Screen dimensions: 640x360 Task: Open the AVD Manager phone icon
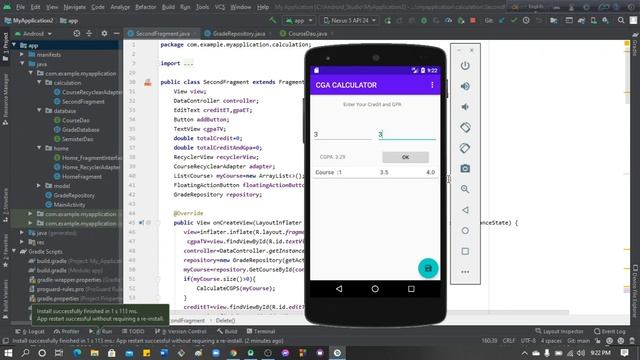[593, 20]
